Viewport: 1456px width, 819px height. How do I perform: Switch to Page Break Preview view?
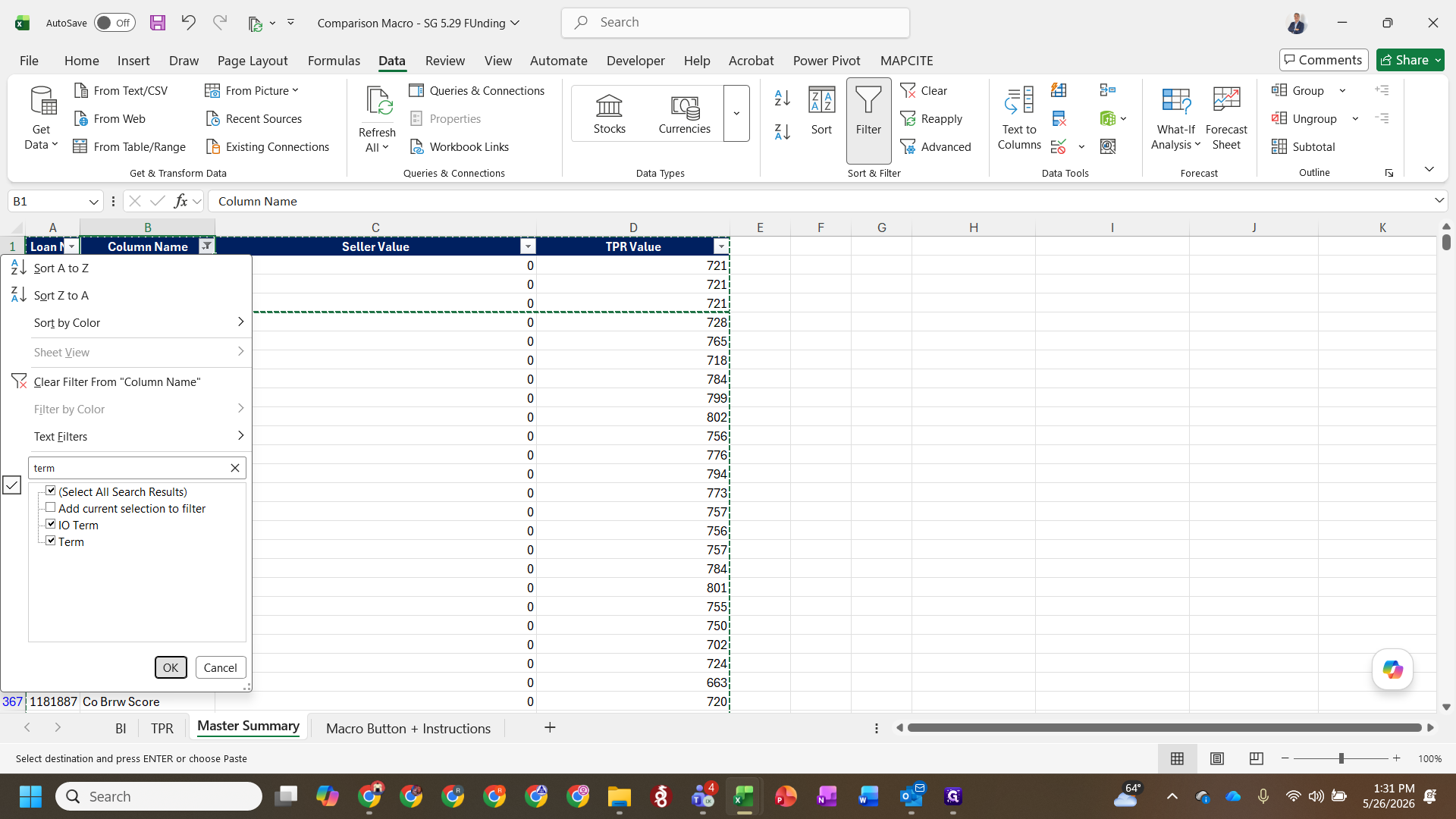click(1257, 758)
